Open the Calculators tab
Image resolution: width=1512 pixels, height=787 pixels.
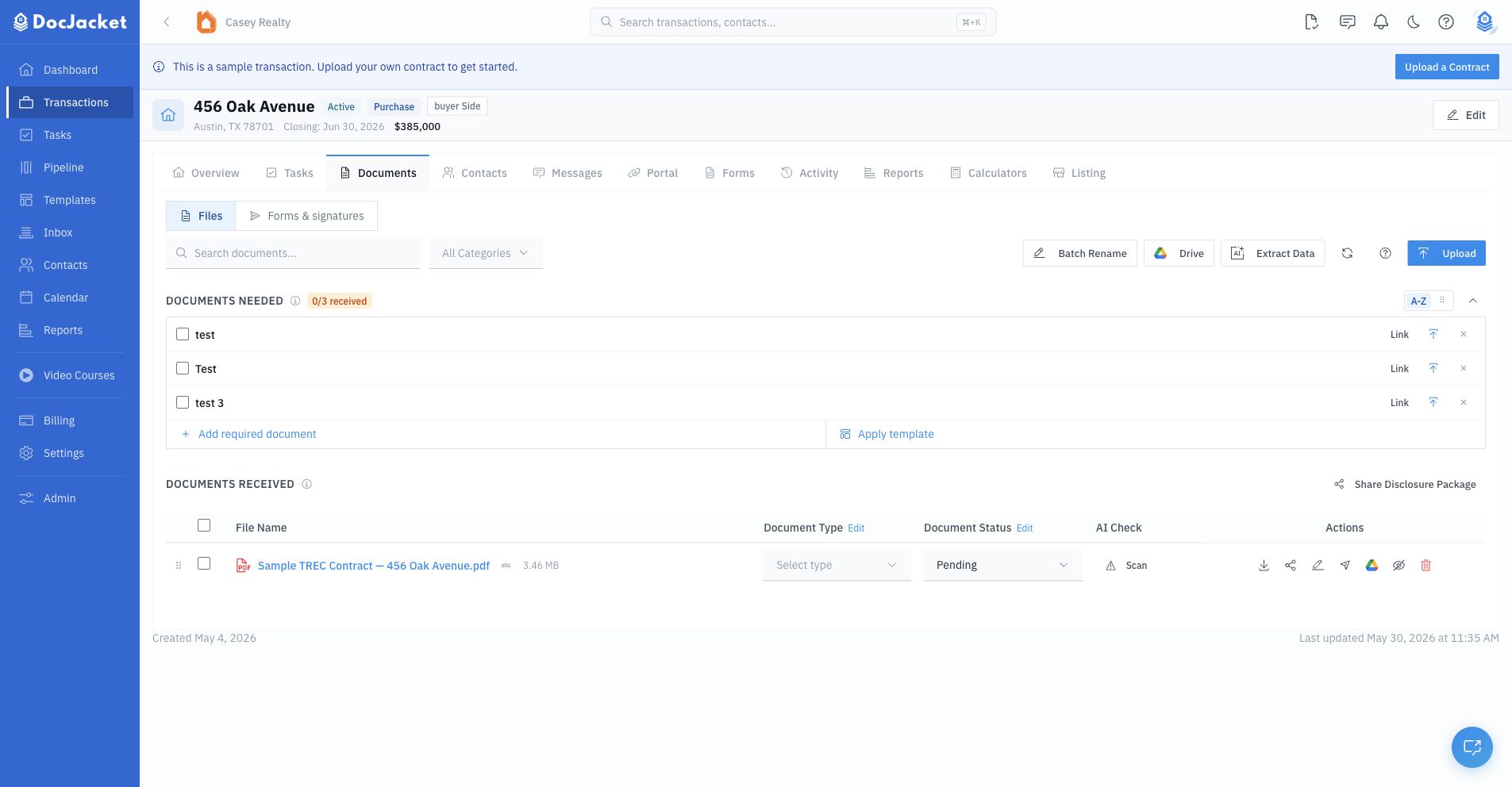point(988,173)
